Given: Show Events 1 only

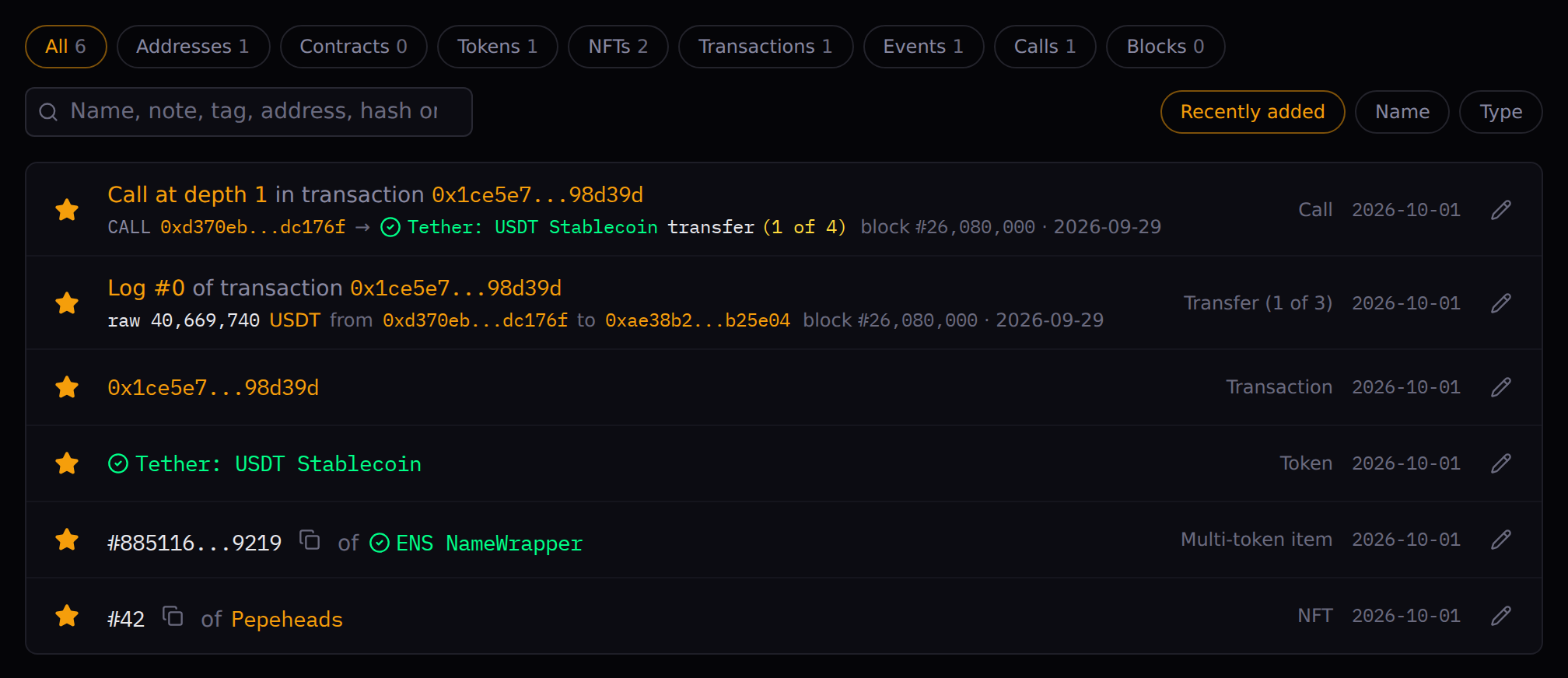Looking at the screenshot, I should click(924, 47).
